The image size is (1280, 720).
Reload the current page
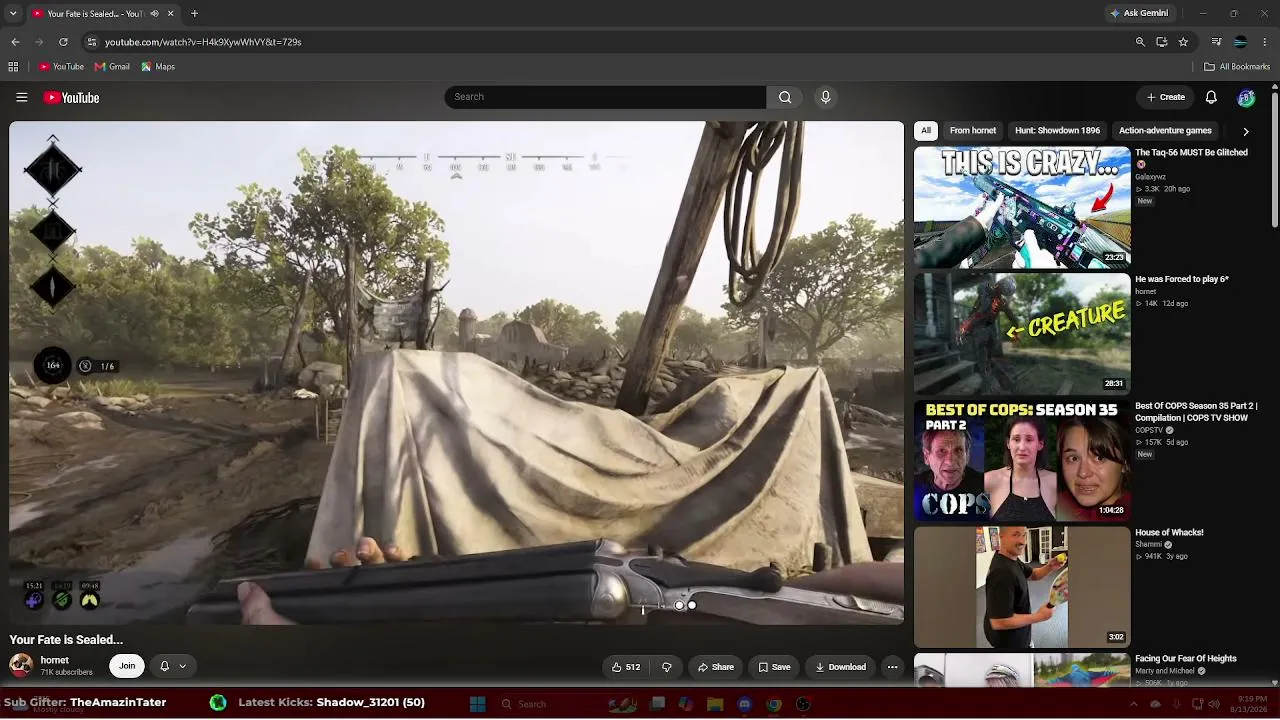tap(63, 42)
